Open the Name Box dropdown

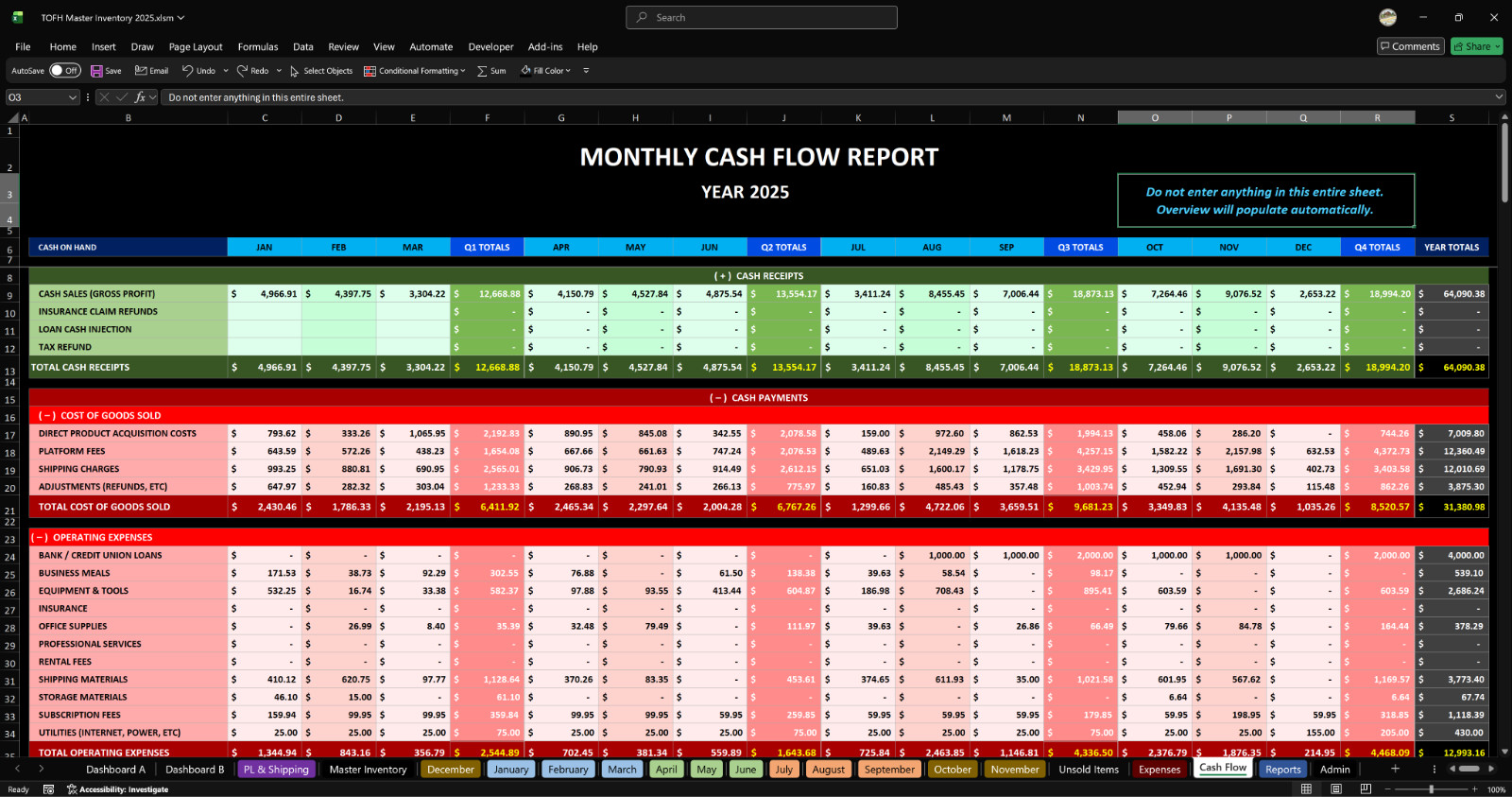click(73, 97)
